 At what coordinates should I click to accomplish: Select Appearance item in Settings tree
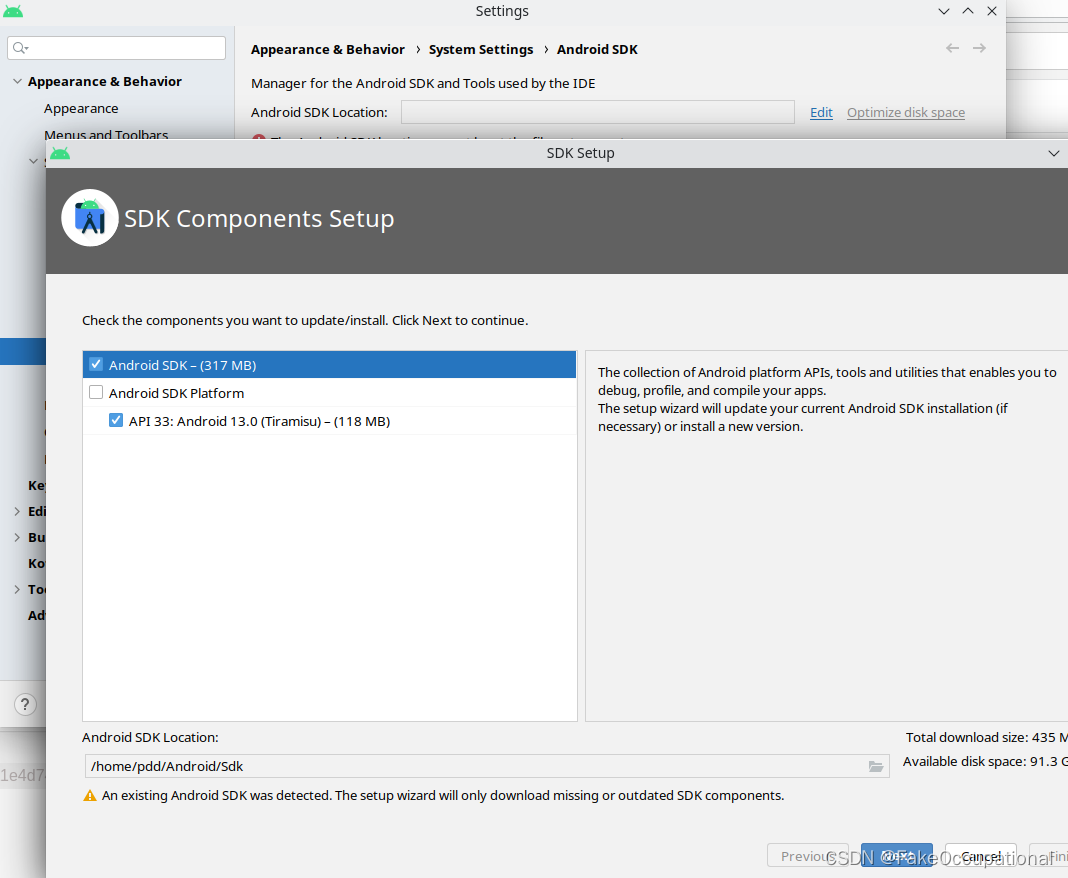[81, 108]
